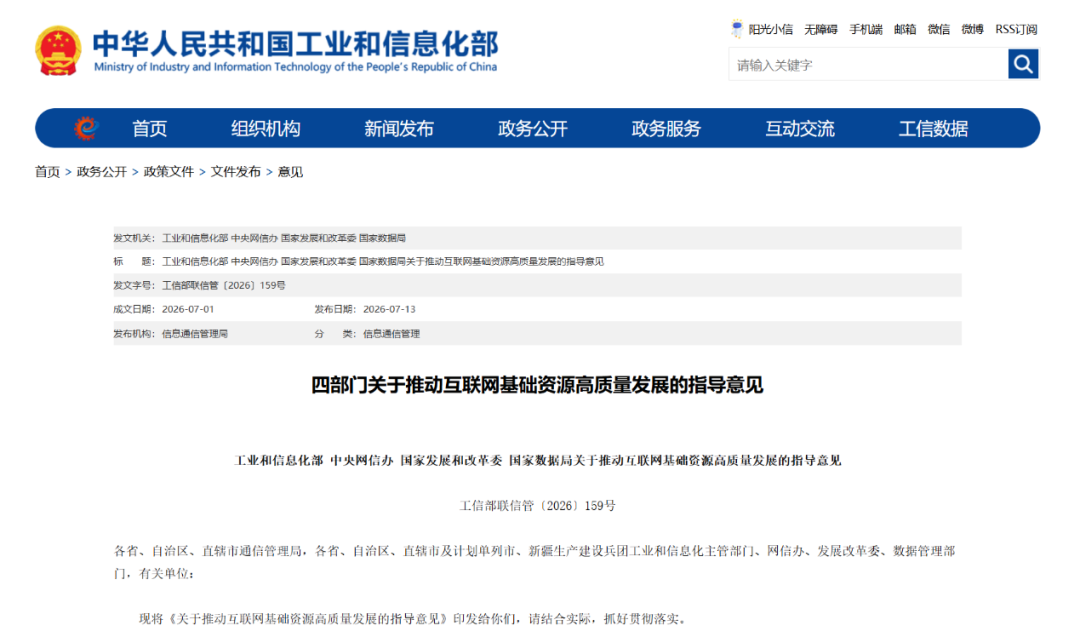Click 信息通信管理局 publishing agency value

(195, 334)
